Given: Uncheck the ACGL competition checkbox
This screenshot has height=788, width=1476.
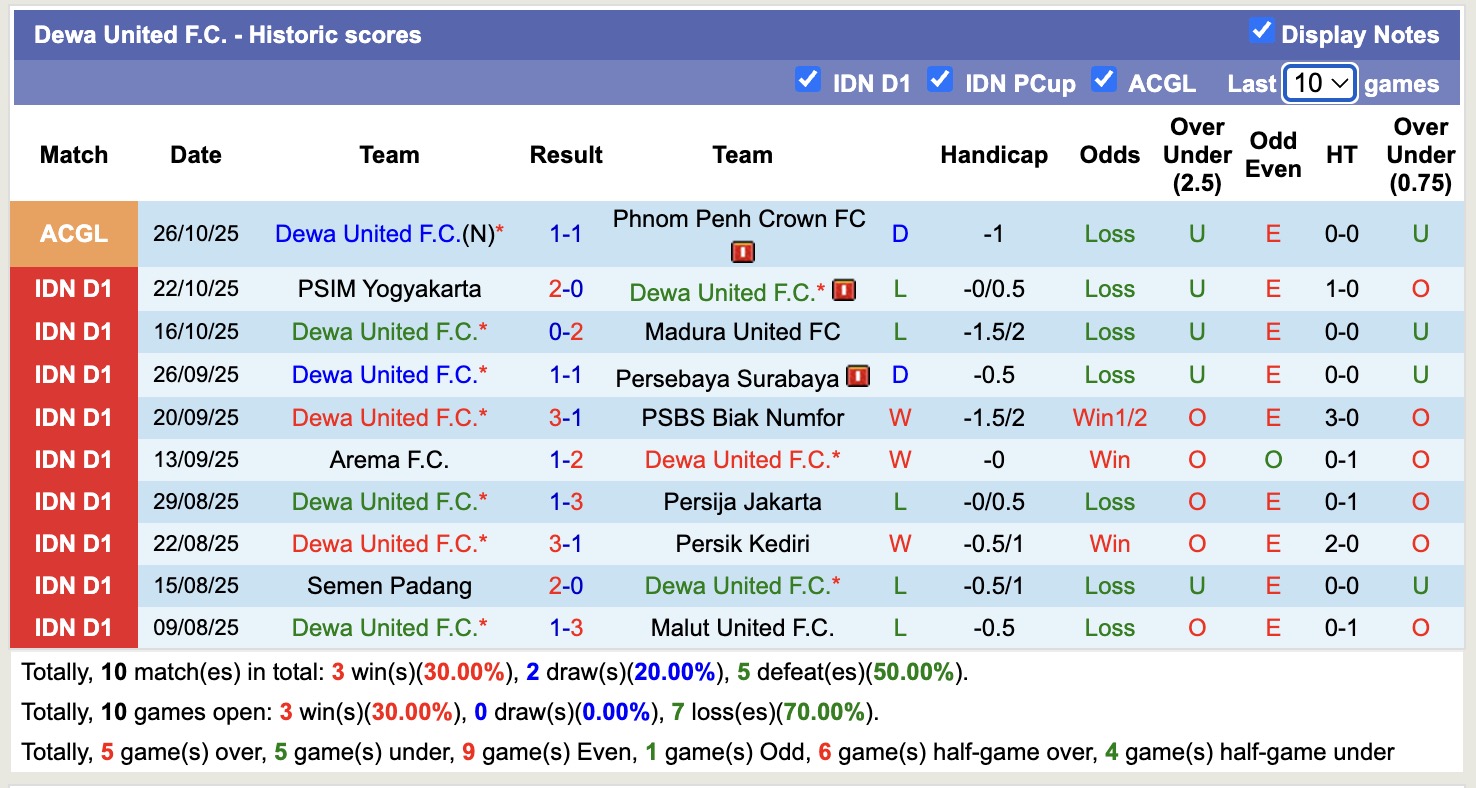Looking at the screenshot, I should click(x=1103, y=80).
